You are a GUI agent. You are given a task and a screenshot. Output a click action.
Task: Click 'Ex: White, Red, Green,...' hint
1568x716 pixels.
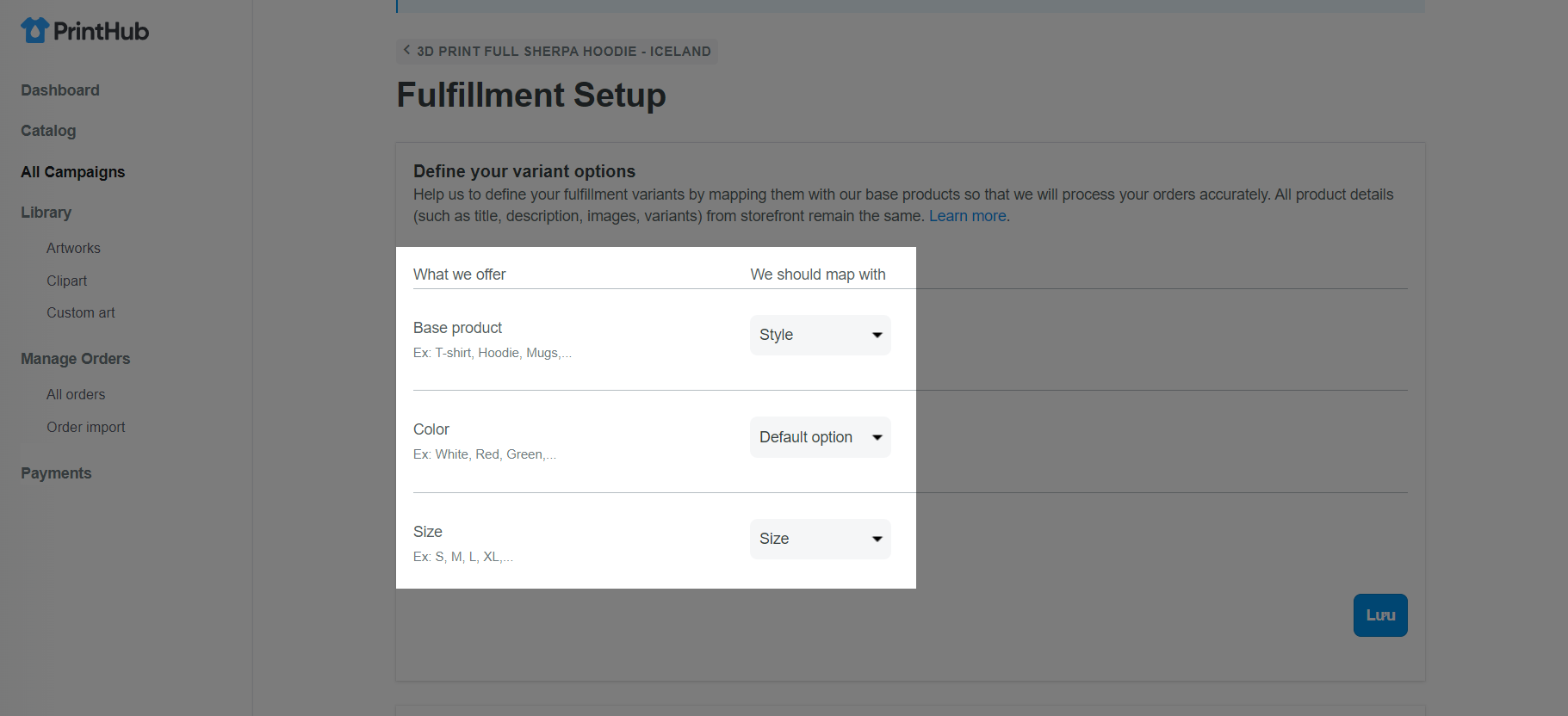click(485, 454)
